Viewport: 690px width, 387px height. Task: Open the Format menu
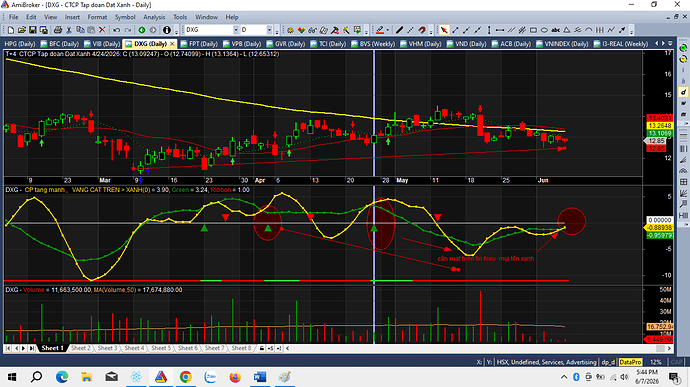[x=97, y=17]
